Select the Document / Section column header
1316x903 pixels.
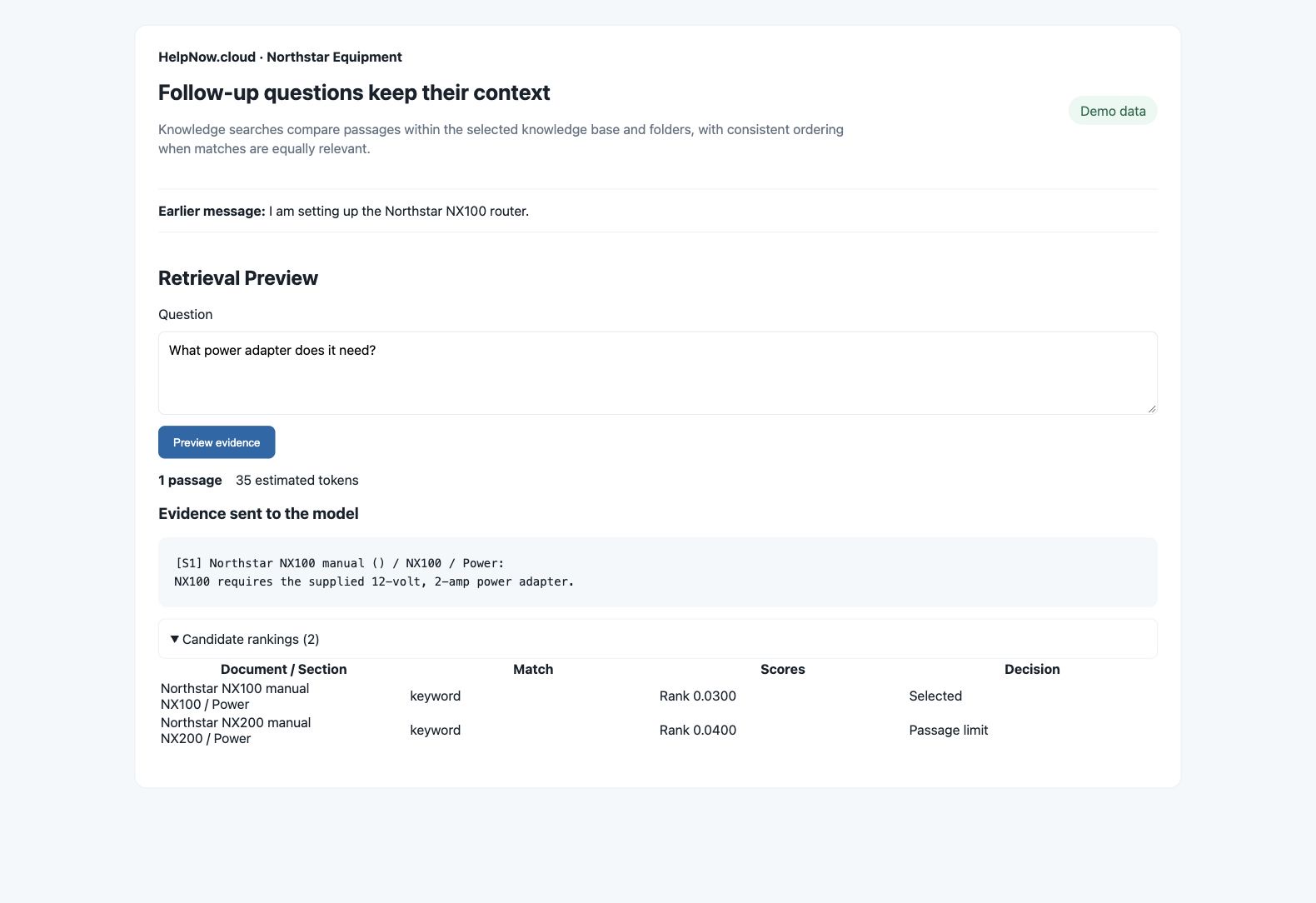(283, 669)
